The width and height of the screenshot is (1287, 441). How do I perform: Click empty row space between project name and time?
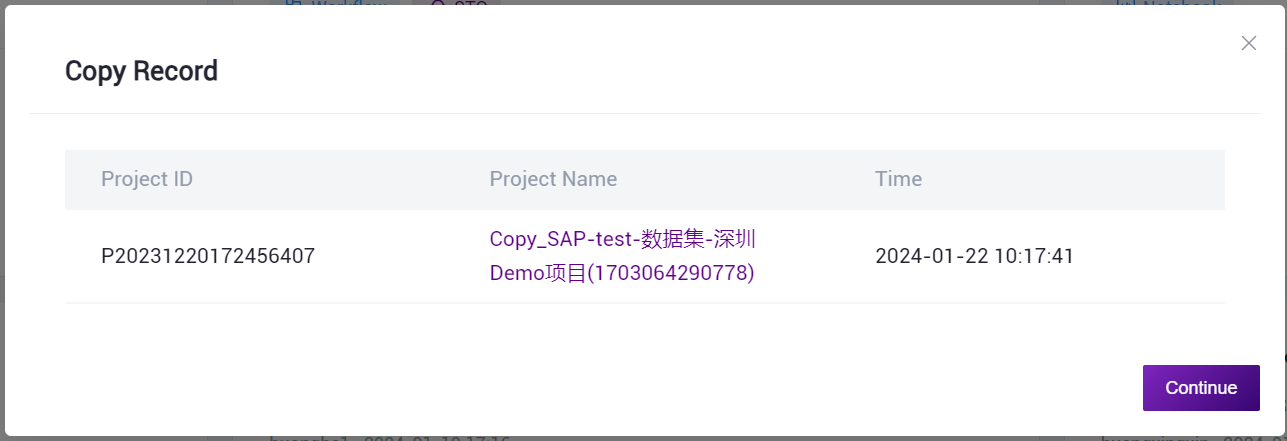(x=815, y=256)
